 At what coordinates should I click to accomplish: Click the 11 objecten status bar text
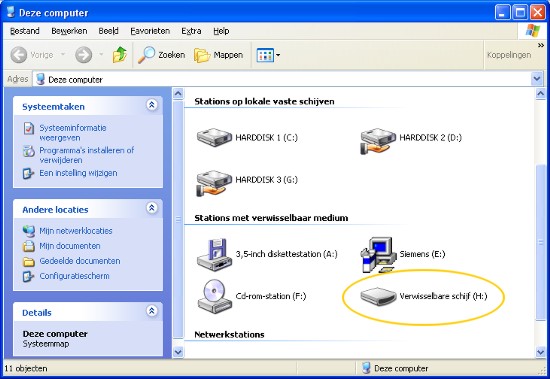pos(26,368)
